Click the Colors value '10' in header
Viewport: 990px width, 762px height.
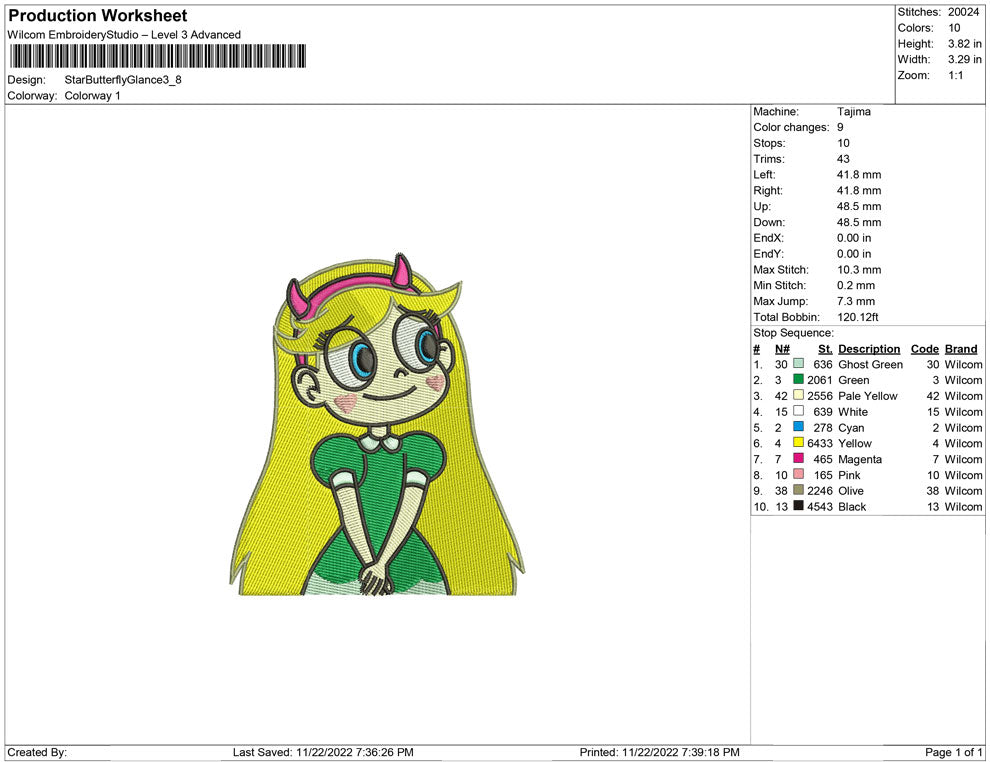[x=954, y=28]
